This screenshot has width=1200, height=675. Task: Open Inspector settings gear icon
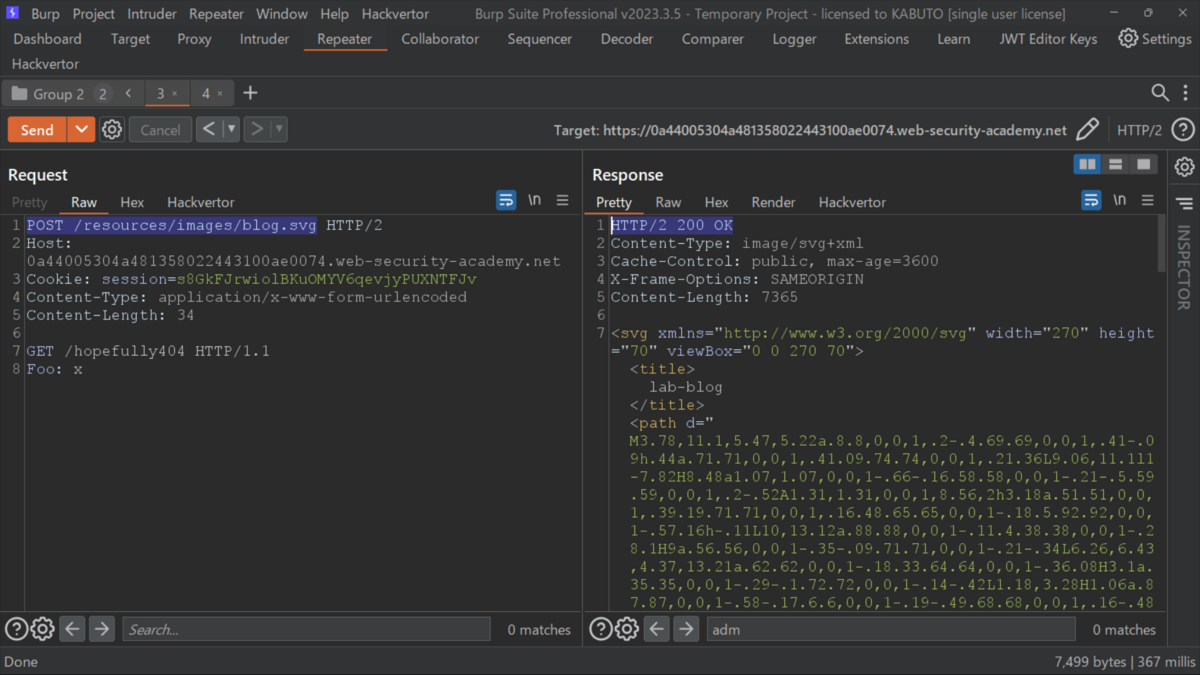(1185, 167)
